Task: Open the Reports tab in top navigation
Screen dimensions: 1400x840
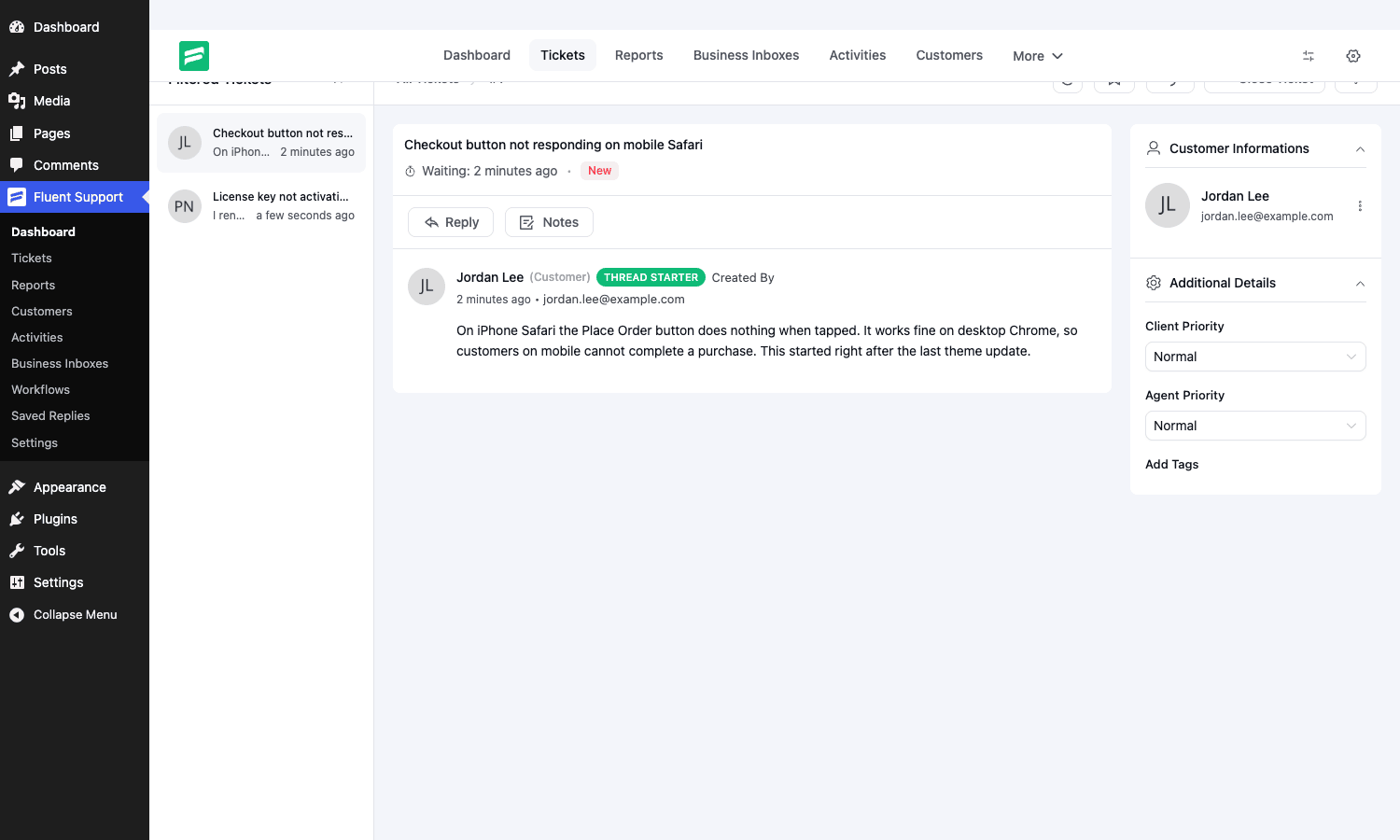Action: pos(639,55)
